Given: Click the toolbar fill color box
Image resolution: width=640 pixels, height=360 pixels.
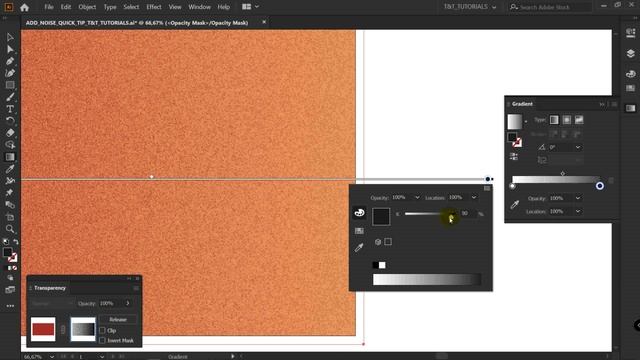Looking at the screenshot, I should (7, 252).
